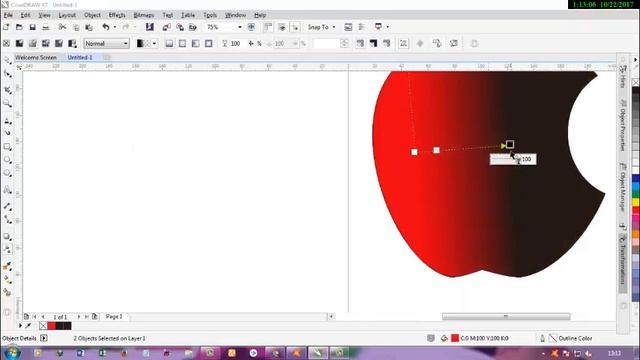The image size is (640, 360).
Task: Select the Rectangle tool
Action: click(x=7, y=147)
